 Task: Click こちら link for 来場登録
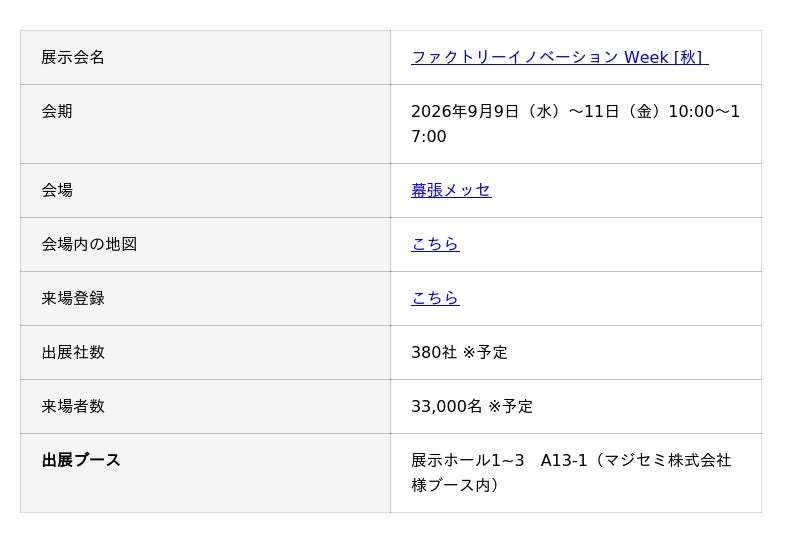pos(435,298)
